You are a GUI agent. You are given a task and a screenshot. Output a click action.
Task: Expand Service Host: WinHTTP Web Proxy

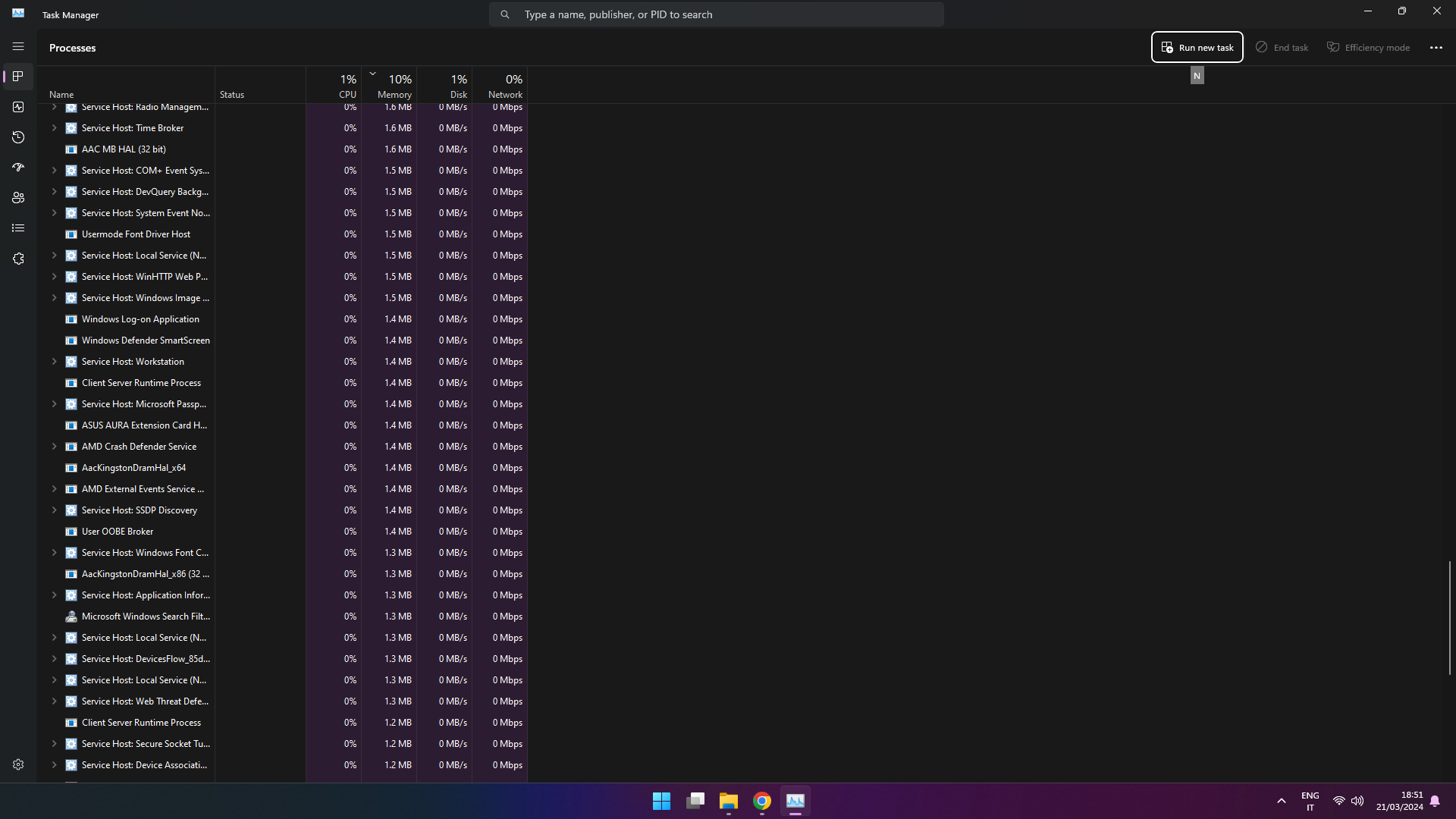[x=54, y=277]
